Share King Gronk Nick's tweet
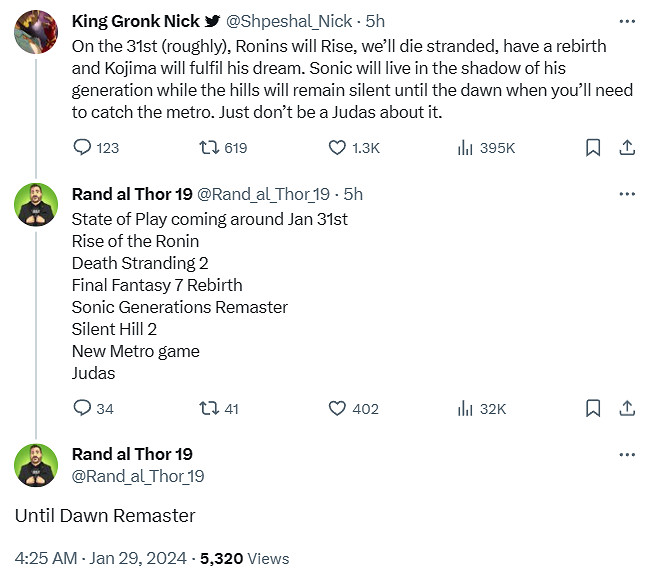Screen dimensions: 653x578 point(627,148)
